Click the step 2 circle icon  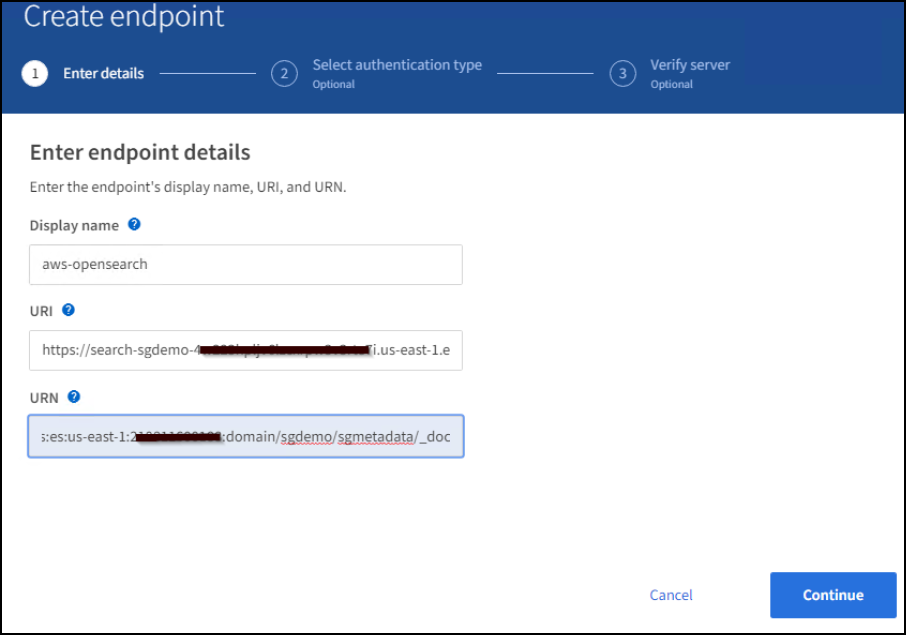click(284, 74)
